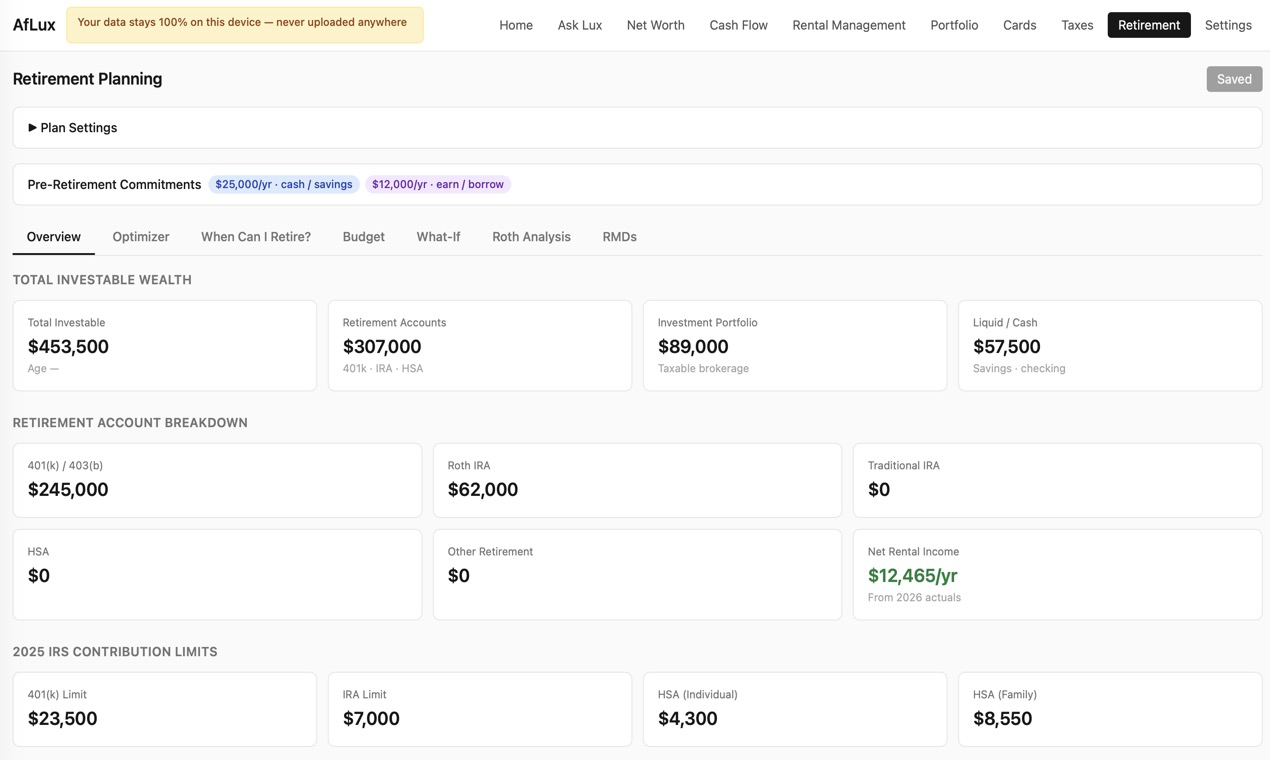Click the $12,000/yr earn / borrow badge
Viewport: 1270px width, 760px height.
[438, 184]
